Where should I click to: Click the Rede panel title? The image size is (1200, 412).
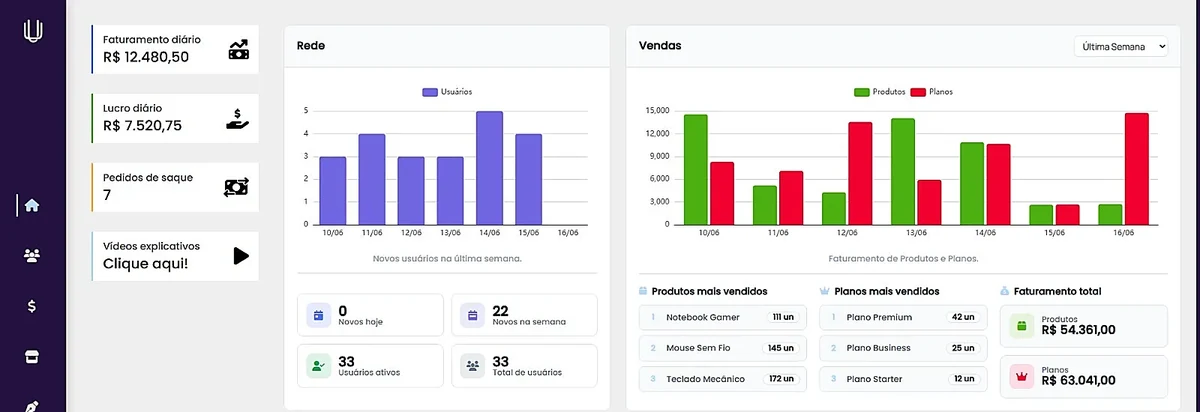(311, 45)
